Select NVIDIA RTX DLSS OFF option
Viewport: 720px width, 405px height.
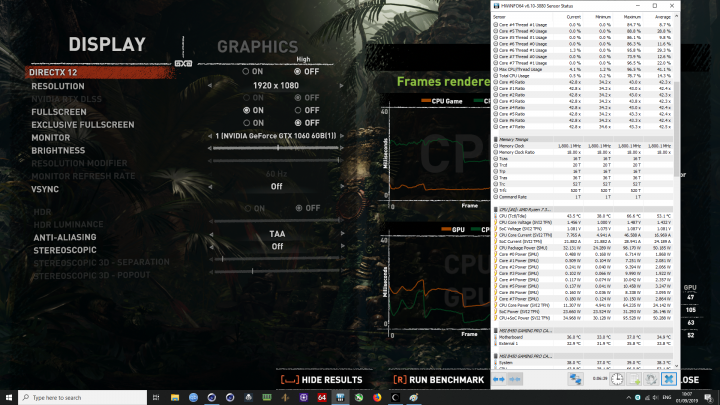coord(298,98)
